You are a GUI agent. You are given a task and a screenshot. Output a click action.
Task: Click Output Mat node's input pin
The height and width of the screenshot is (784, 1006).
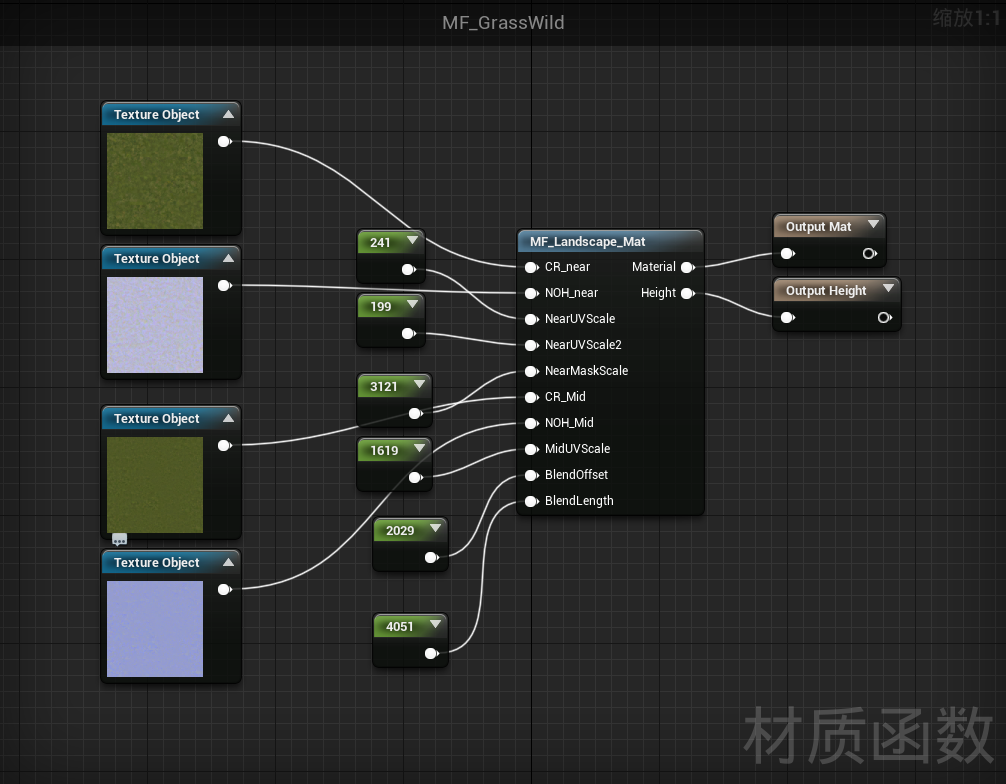point(788,254)
